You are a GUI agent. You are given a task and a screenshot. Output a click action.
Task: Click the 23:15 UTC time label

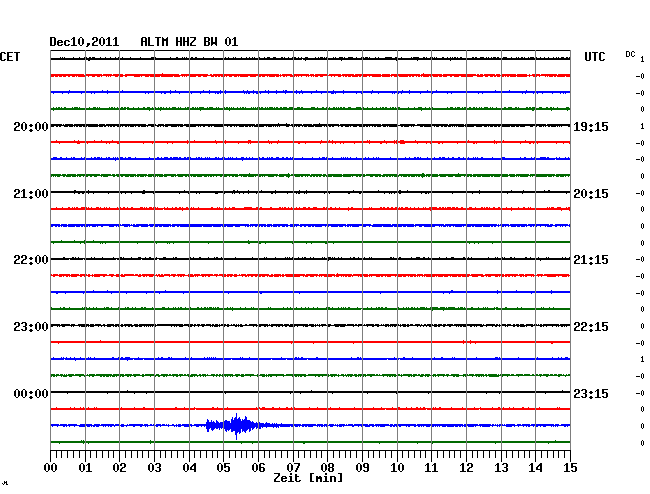pyautogui.click(x=591, y=393)
